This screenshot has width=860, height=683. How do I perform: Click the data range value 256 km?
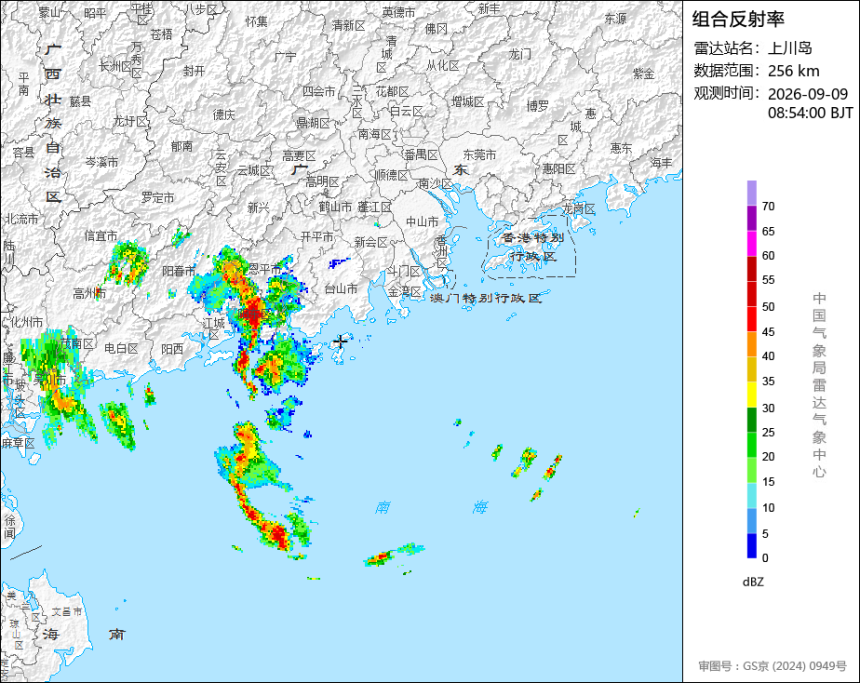pos(793,71)
